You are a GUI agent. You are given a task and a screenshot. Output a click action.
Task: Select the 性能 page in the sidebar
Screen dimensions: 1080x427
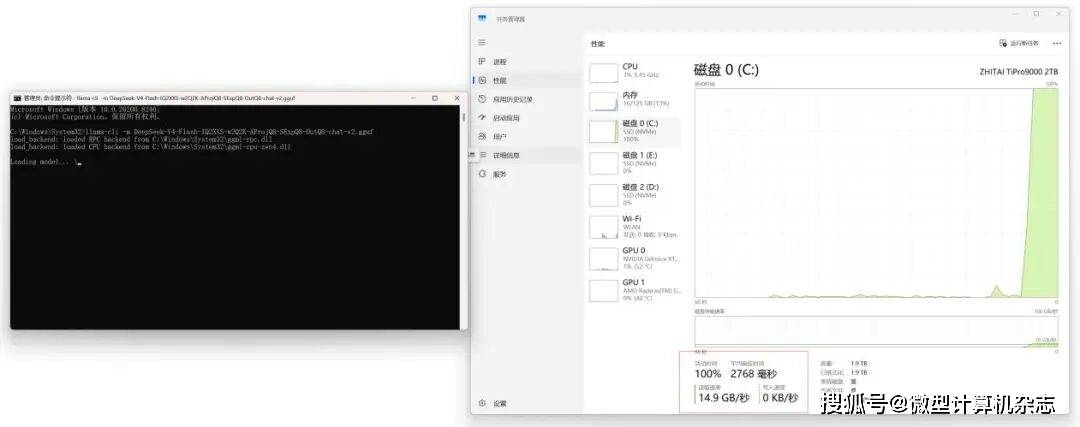tap(527, 80)
